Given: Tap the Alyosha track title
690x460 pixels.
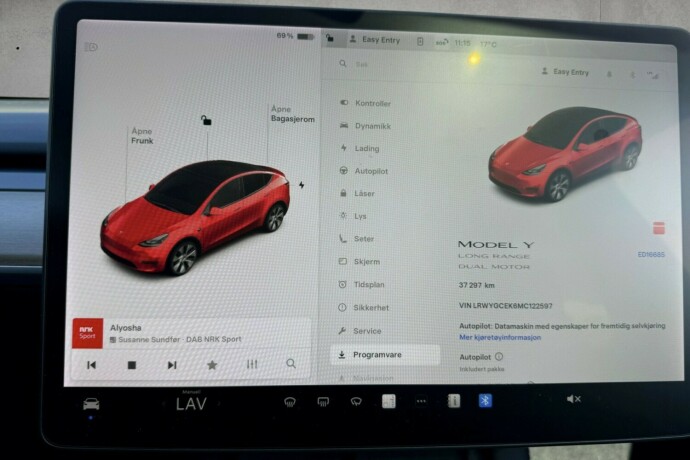Looking at the screenshot, I should [125, 328].
